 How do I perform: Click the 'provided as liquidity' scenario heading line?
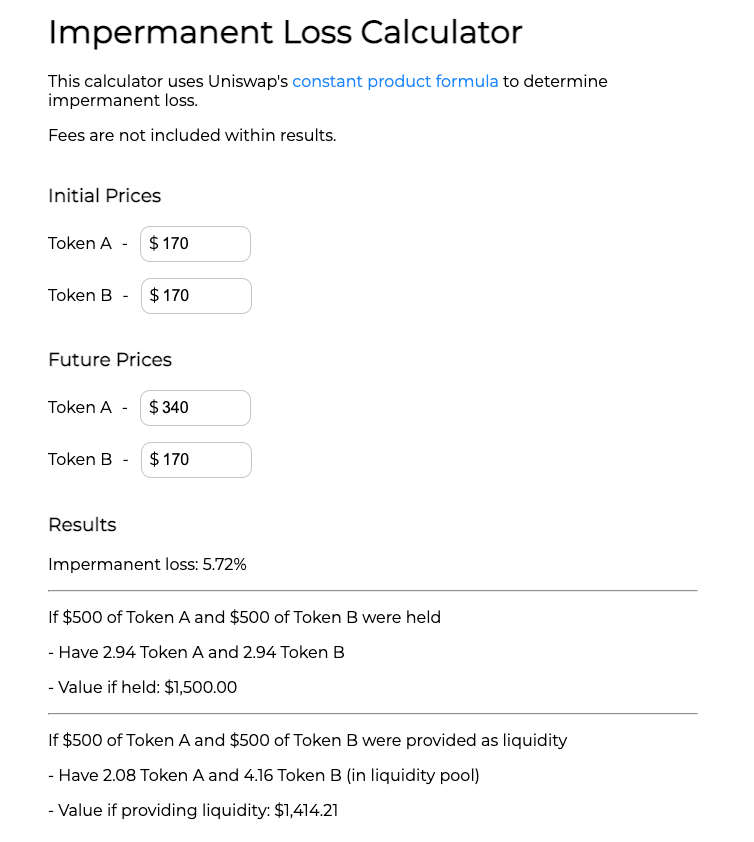coord(308,741)
